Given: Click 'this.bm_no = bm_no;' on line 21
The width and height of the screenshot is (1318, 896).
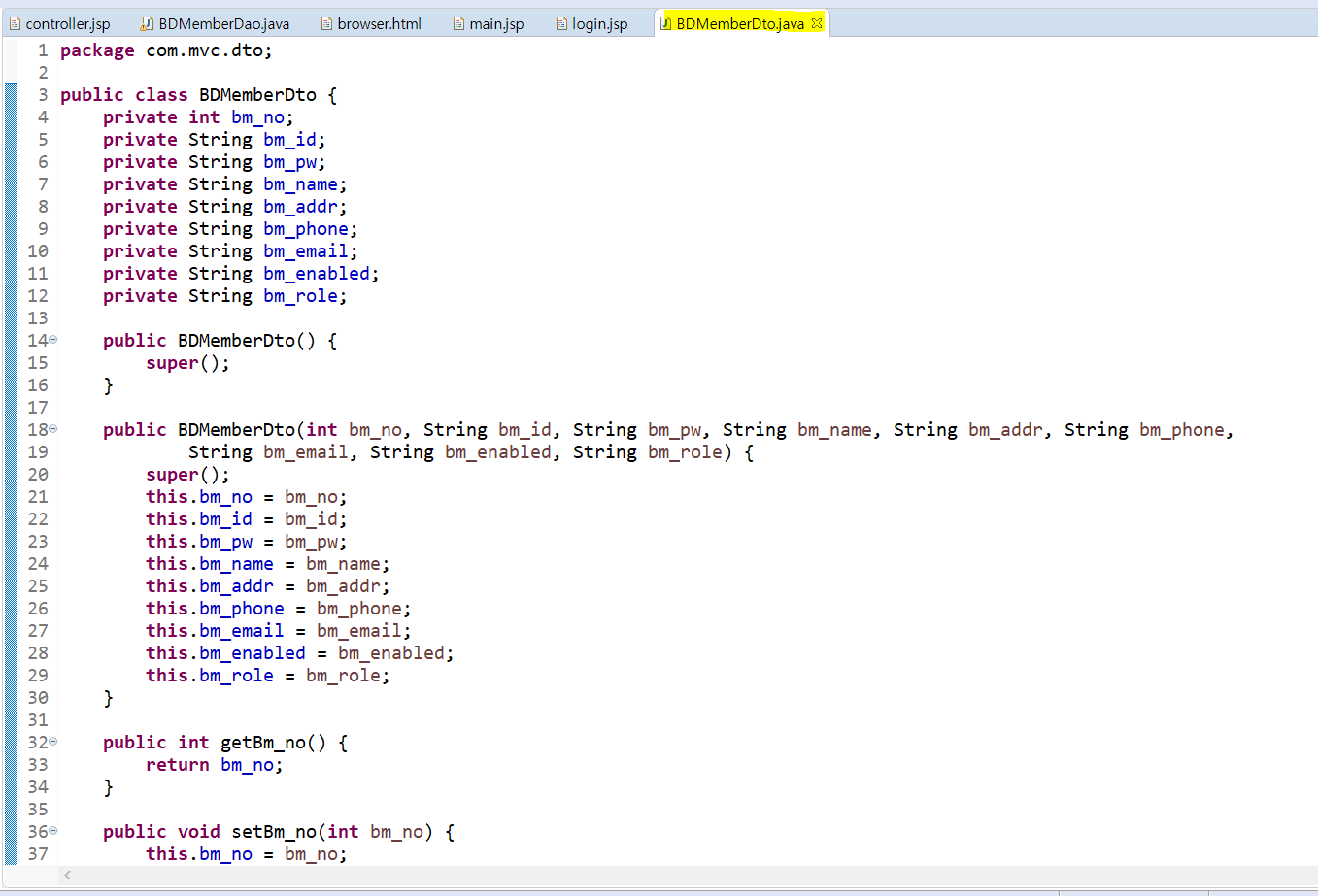Looking at the screenshot, I should point(247,497).
